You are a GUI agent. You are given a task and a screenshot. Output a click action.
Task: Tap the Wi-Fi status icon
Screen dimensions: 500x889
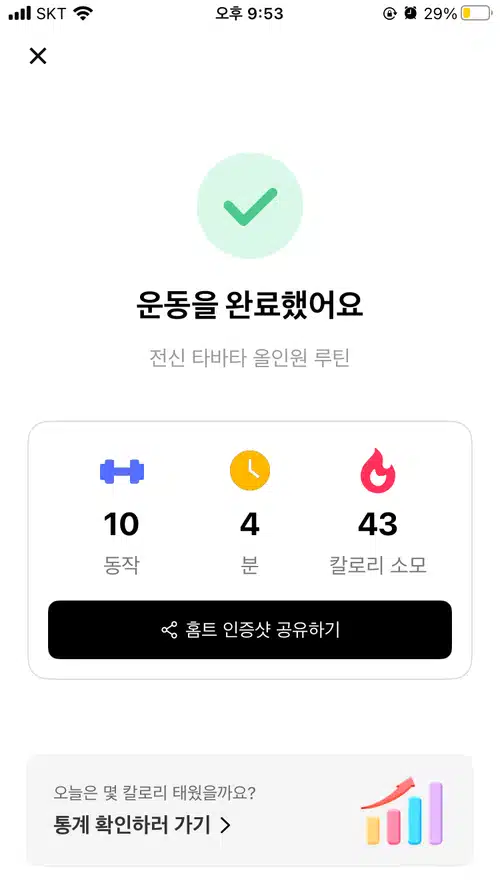(x=83, y=13)
